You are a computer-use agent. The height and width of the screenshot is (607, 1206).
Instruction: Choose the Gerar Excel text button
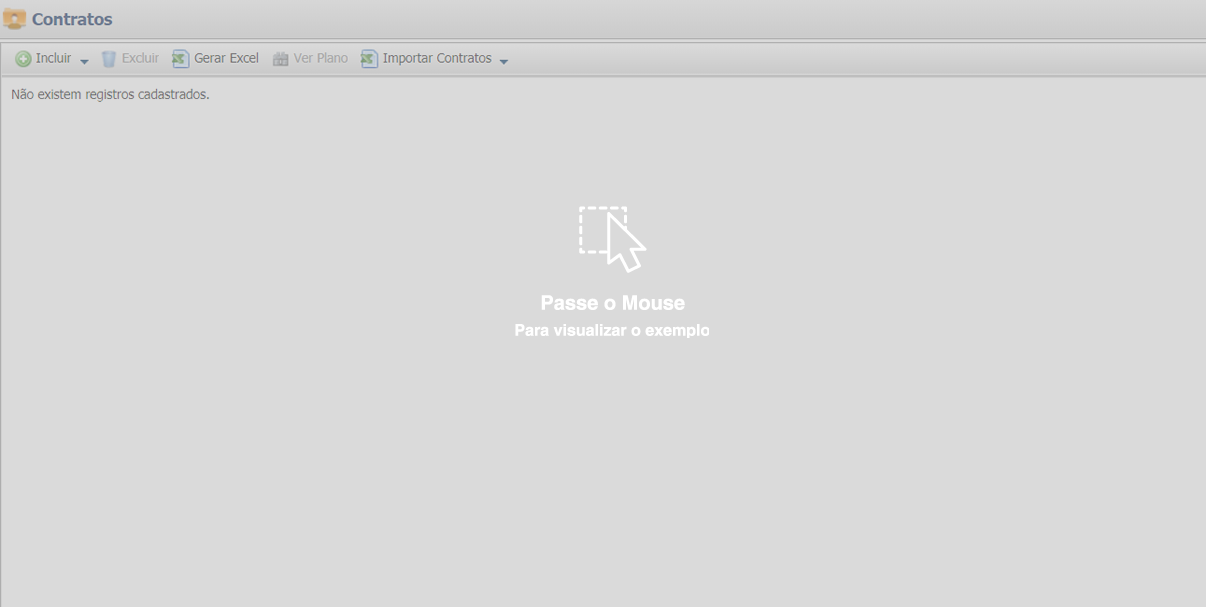pyautogui.click(x=226, y=59)
